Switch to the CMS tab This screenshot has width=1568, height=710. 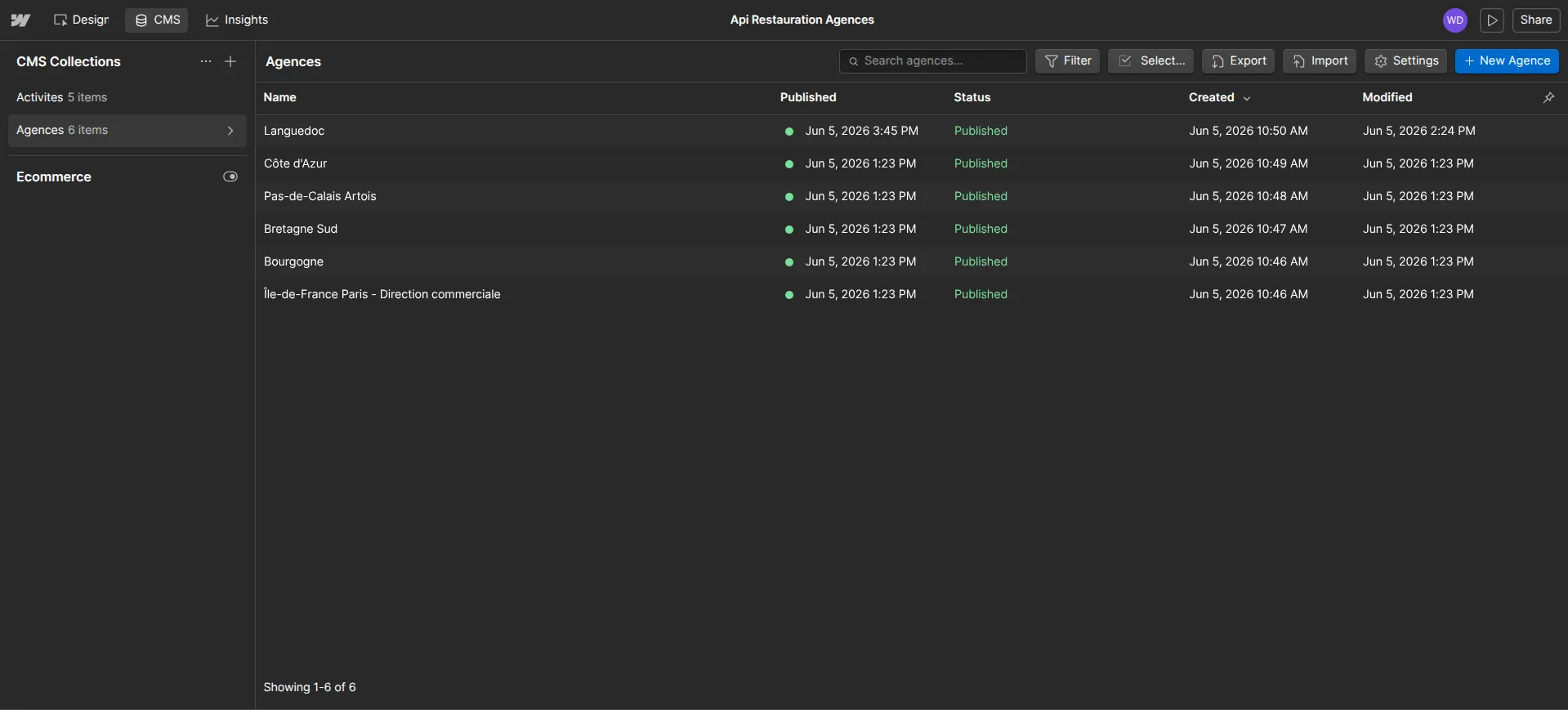157,20
